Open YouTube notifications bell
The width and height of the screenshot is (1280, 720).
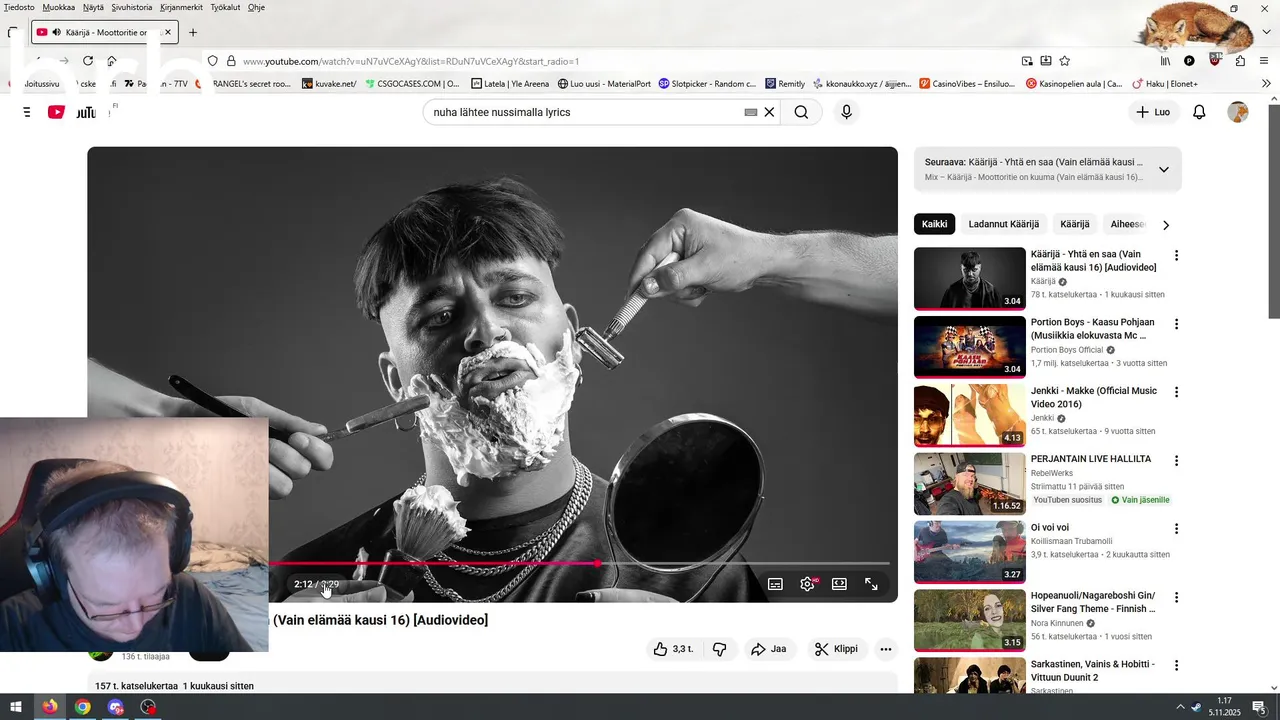tap(1199, 112)
